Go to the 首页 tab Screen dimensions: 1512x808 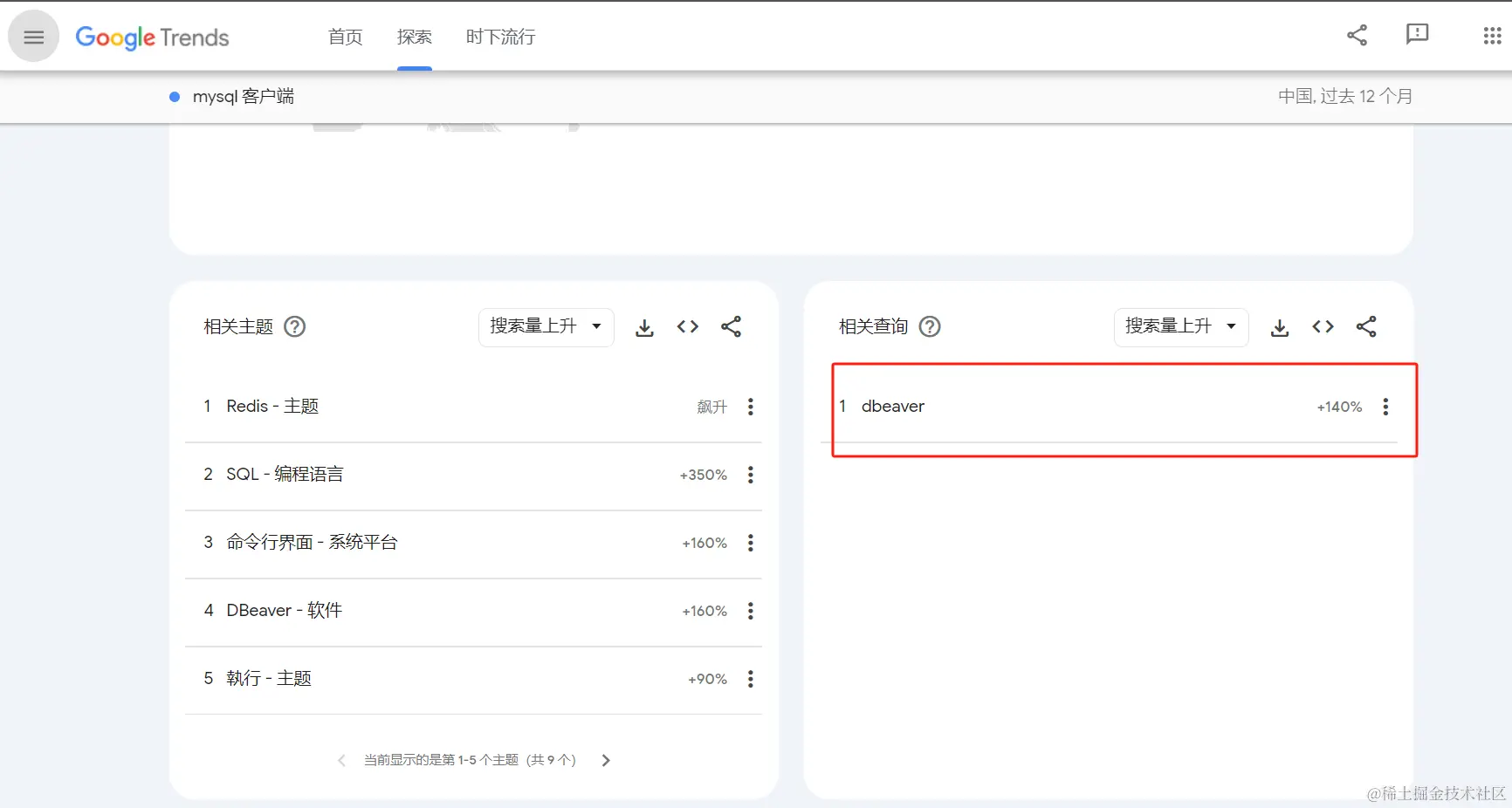345,37
